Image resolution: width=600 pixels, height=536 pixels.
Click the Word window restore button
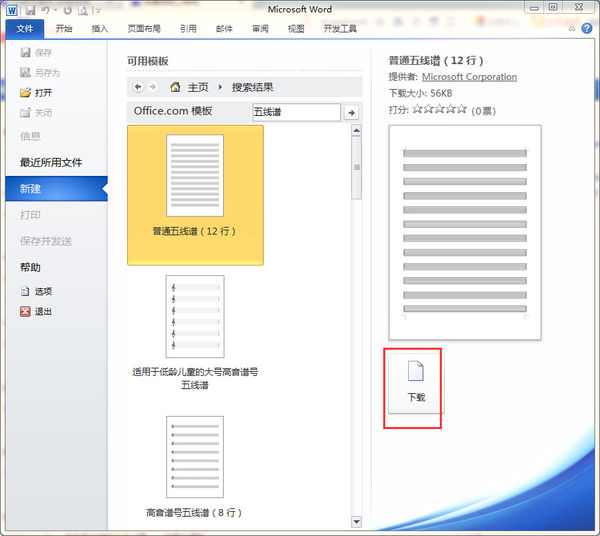(553, 7)
